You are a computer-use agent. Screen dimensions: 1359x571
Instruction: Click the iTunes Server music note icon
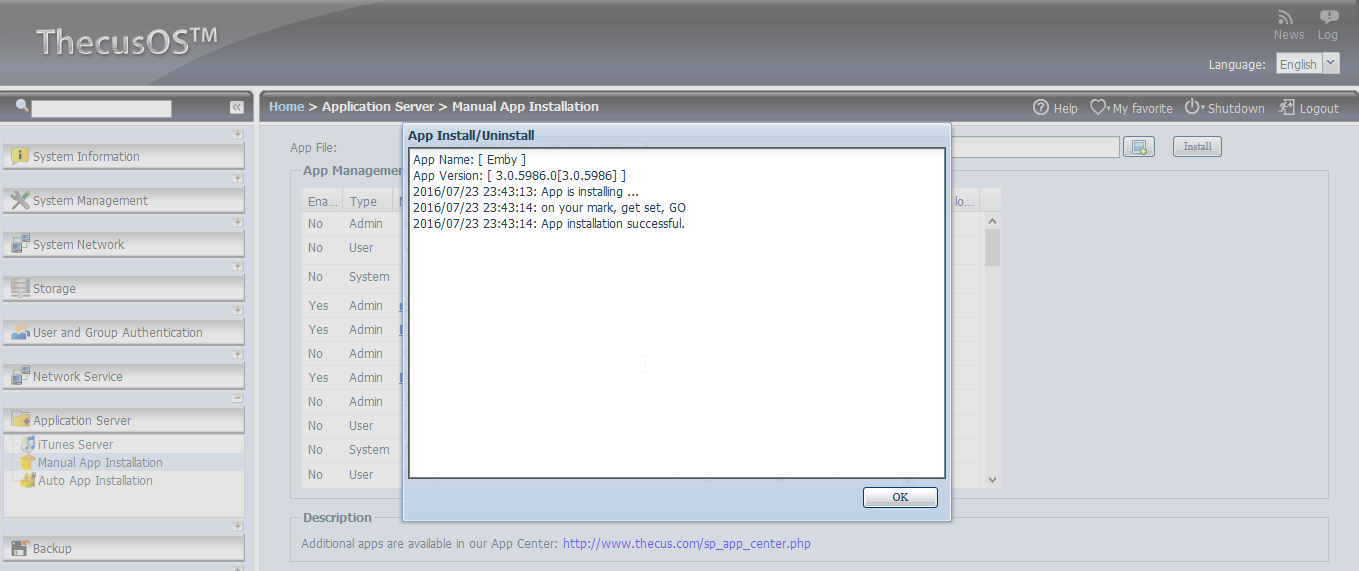coord(28,444)
